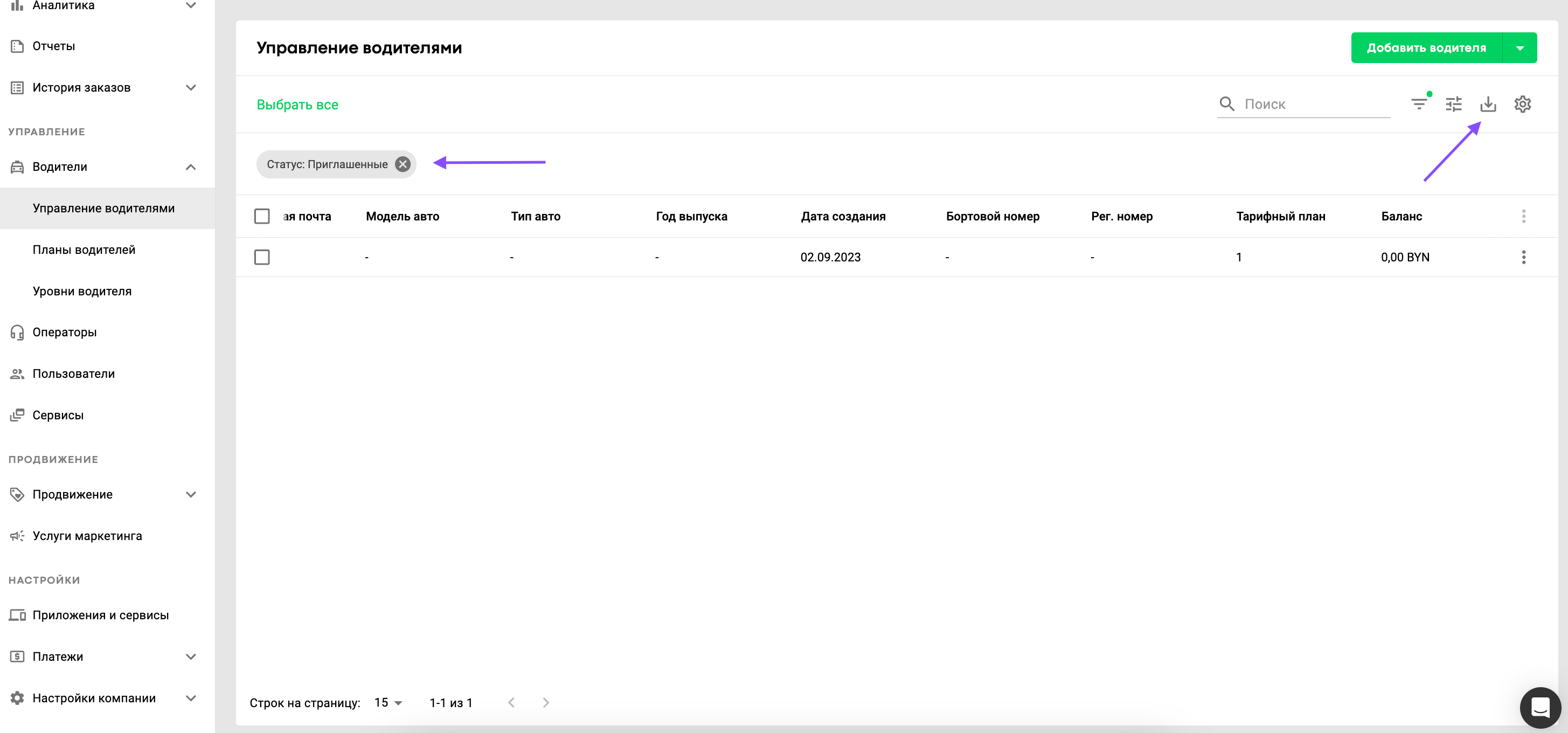Expand the История заказов menu
The height and width of the screenshot is (733, 1568).
(191, 88)
